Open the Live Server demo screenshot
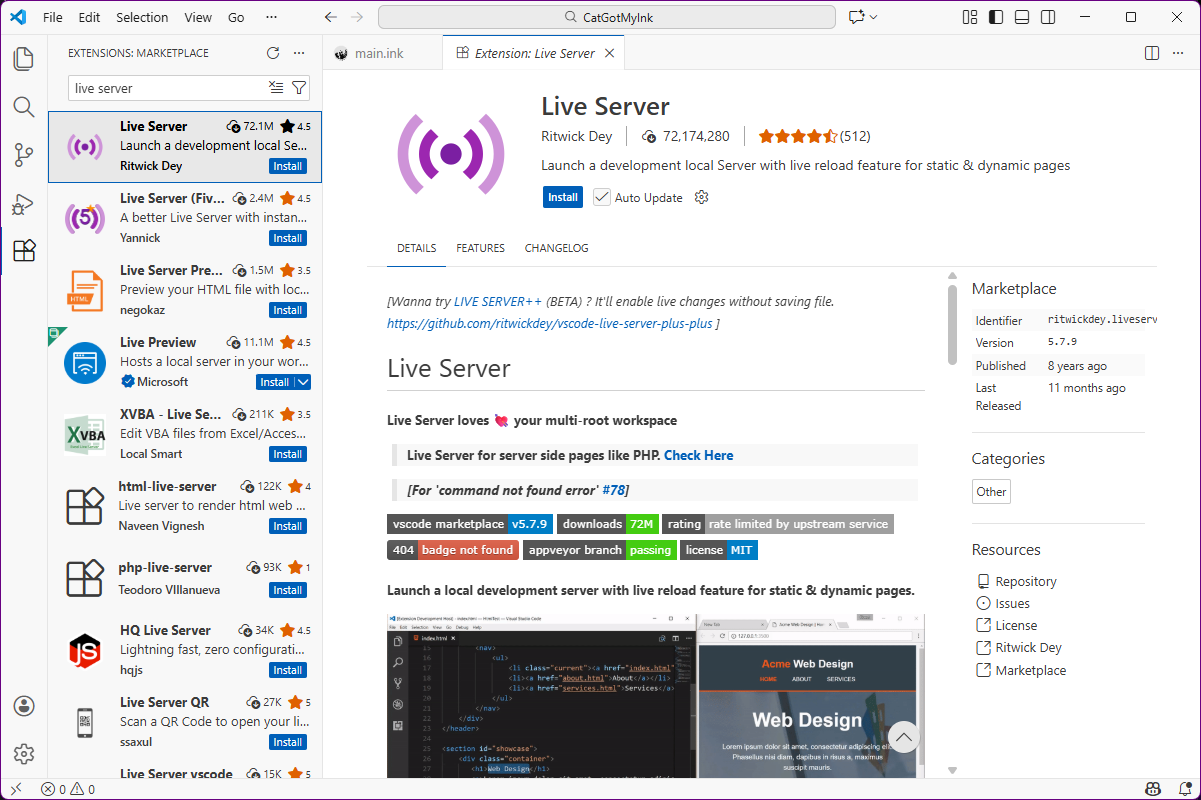Screen dimensions: 1201x800 pos(656,696)
